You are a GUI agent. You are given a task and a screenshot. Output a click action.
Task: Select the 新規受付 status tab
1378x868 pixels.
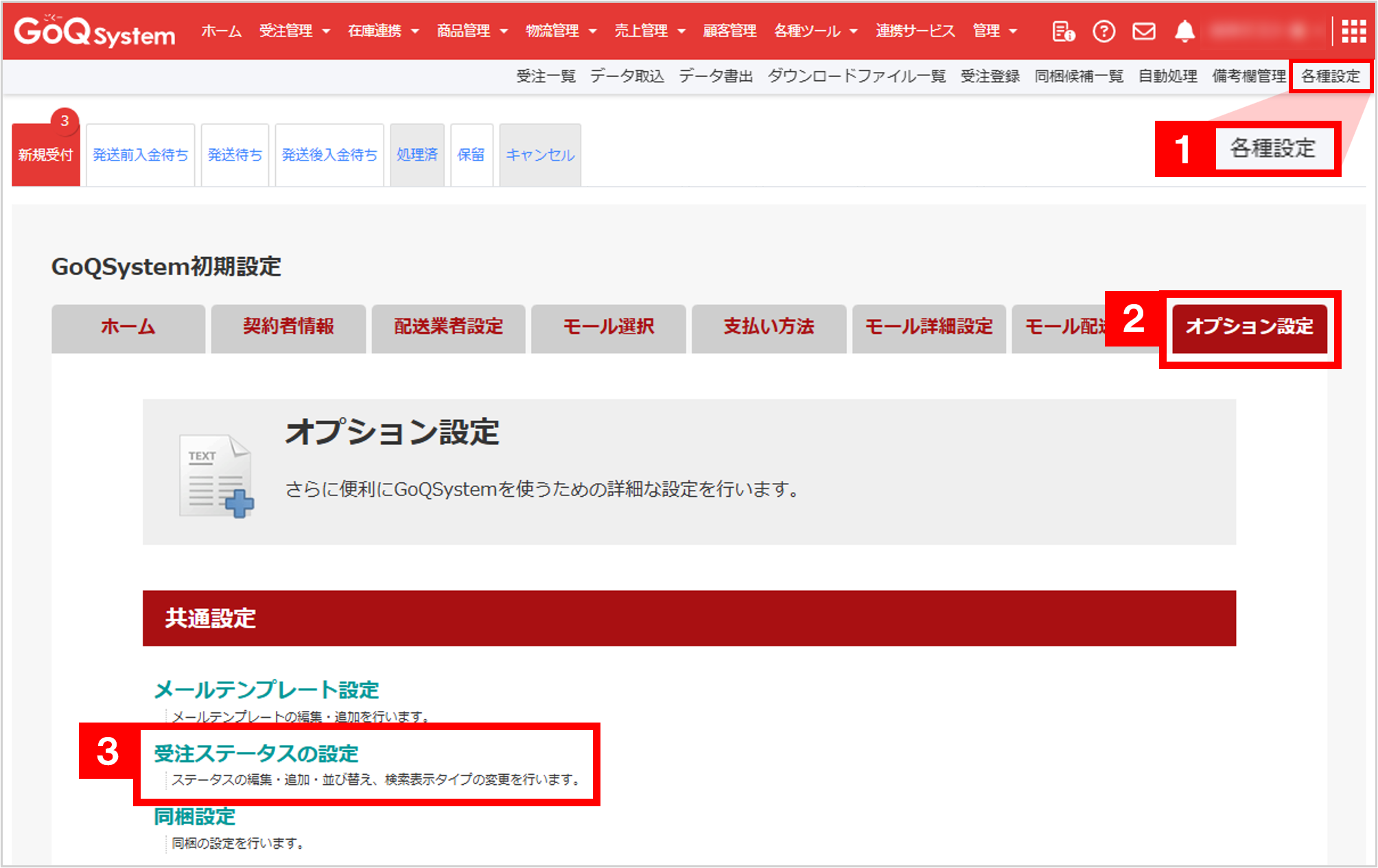click(x=45, y=155)
